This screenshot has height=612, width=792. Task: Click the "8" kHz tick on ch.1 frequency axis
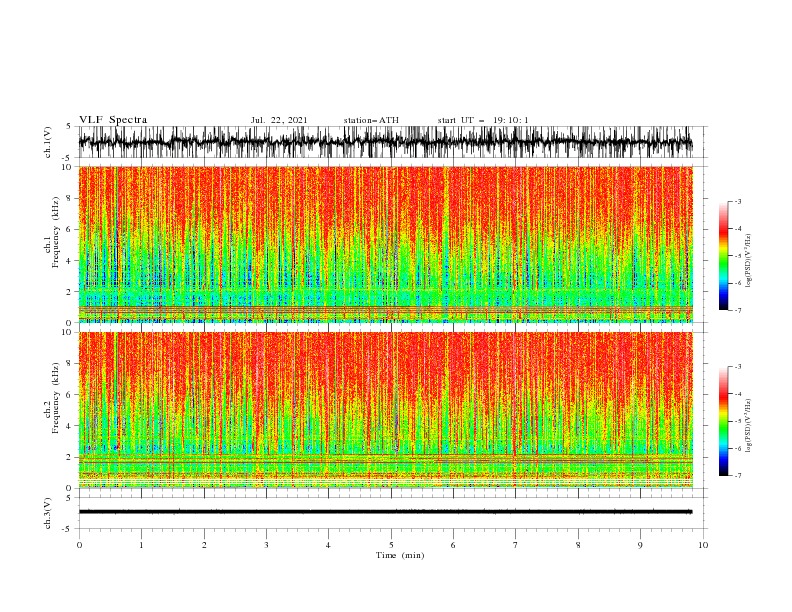pyautogui.click(x=70, y=198)
